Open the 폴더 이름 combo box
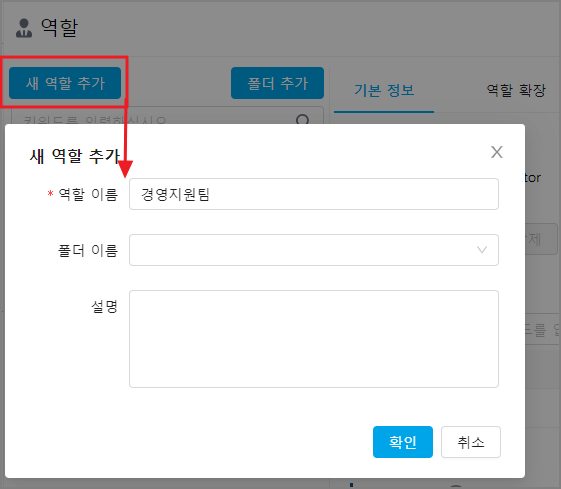The height and width of the screenshot is (489, 561). coord(314,250)
